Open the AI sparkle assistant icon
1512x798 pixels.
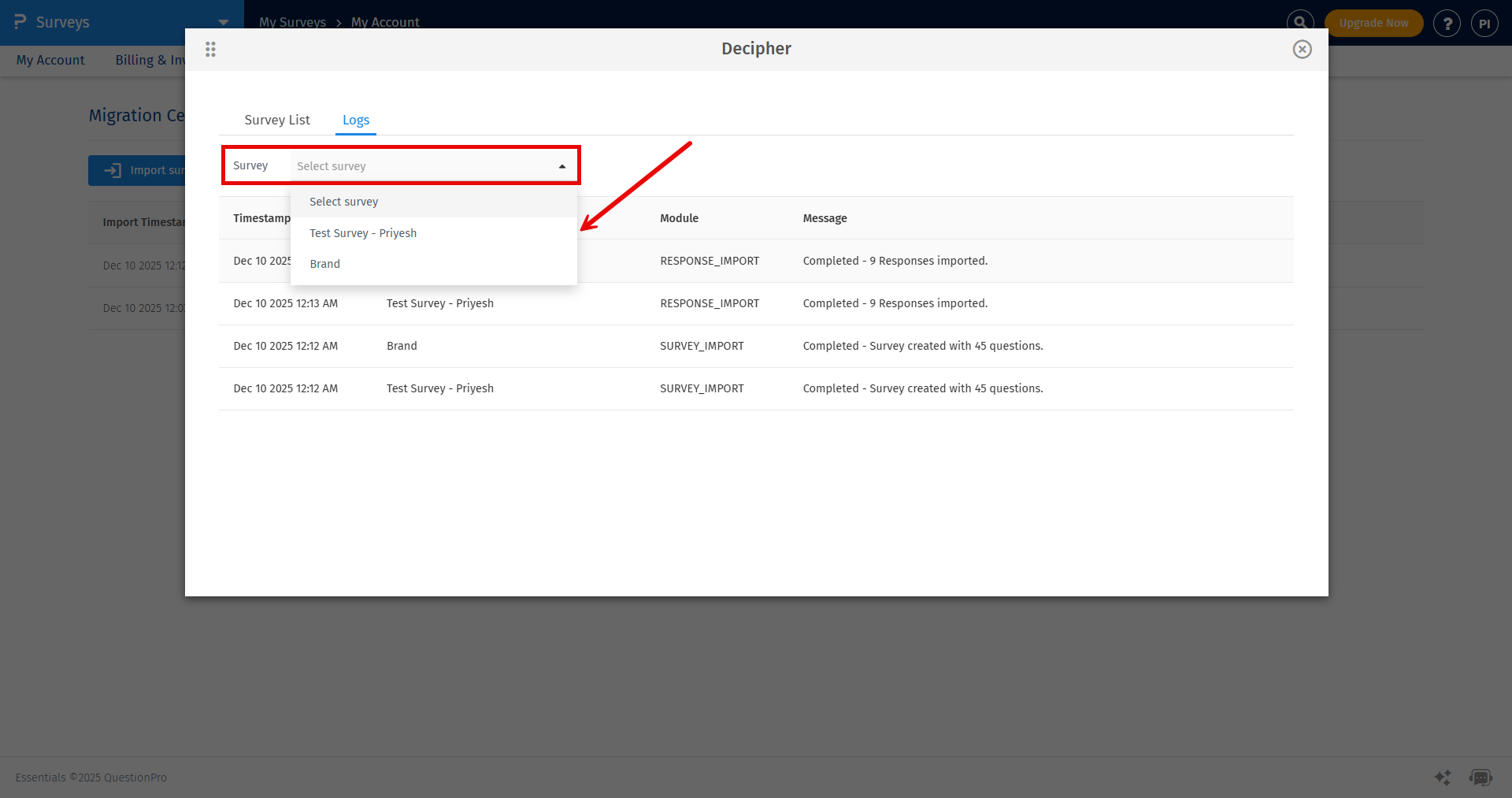[1443, 778]
